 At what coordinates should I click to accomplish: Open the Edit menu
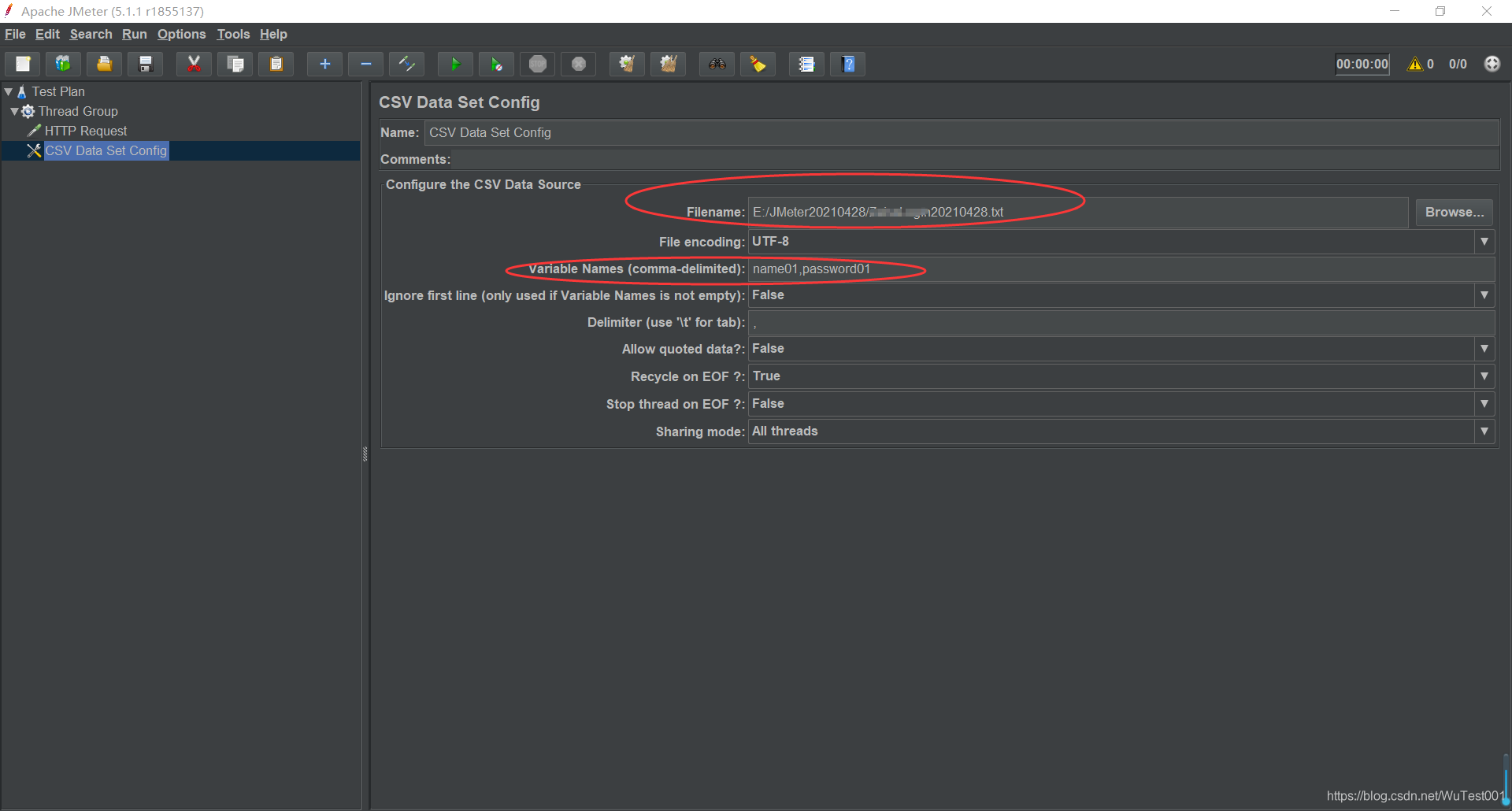pos(47,34)
